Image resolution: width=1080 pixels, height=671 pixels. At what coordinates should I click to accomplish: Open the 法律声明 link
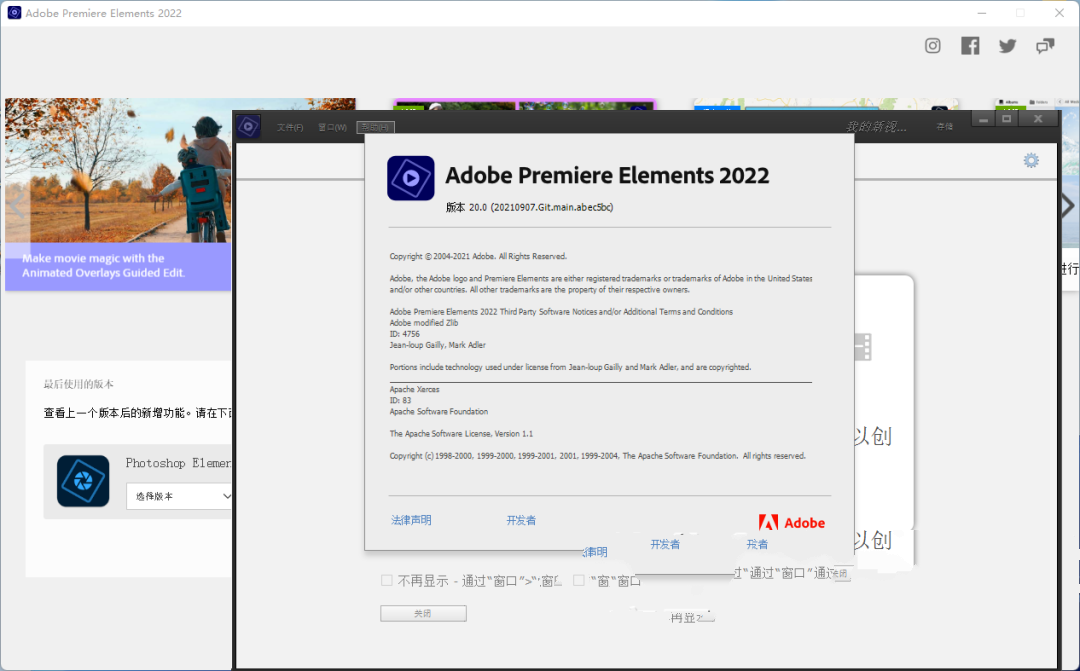pyautogui.click(x=411, y=520)
